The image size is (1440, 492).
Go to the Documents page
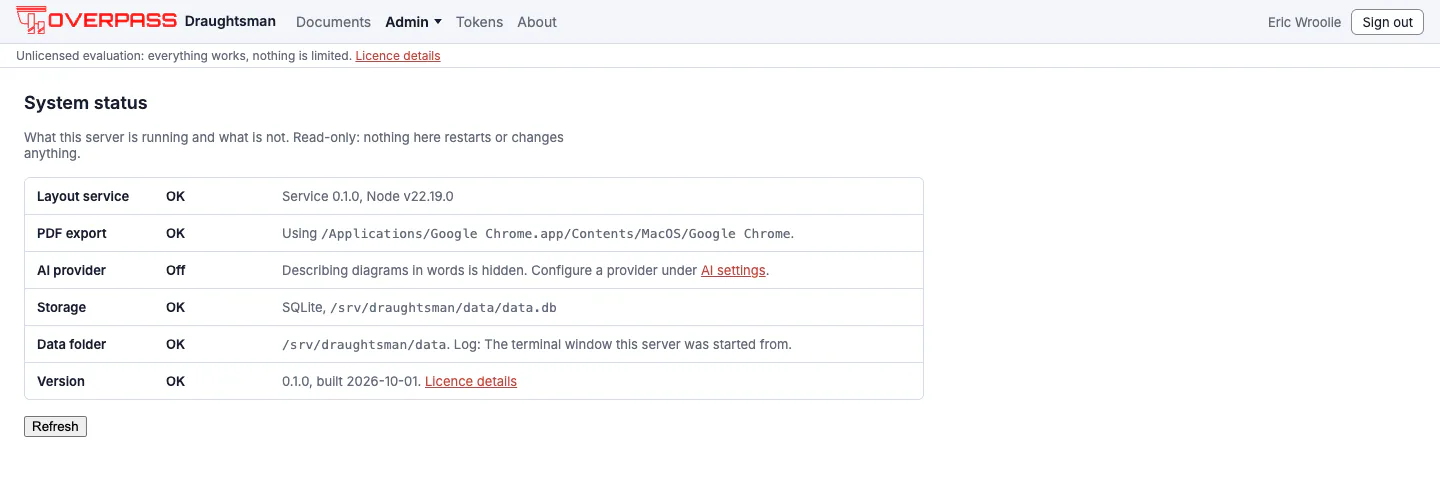[333, 22]
